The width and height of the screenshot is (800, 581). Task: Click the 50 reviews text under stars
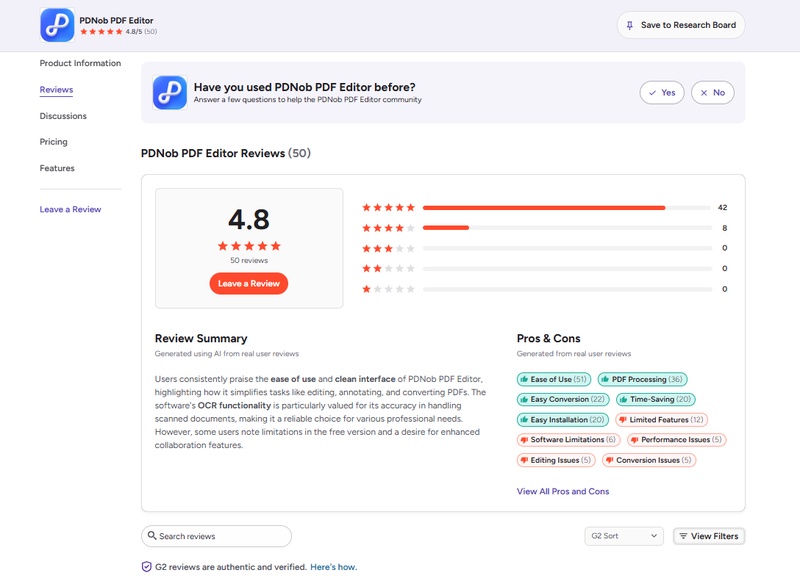tap(249, 261)
